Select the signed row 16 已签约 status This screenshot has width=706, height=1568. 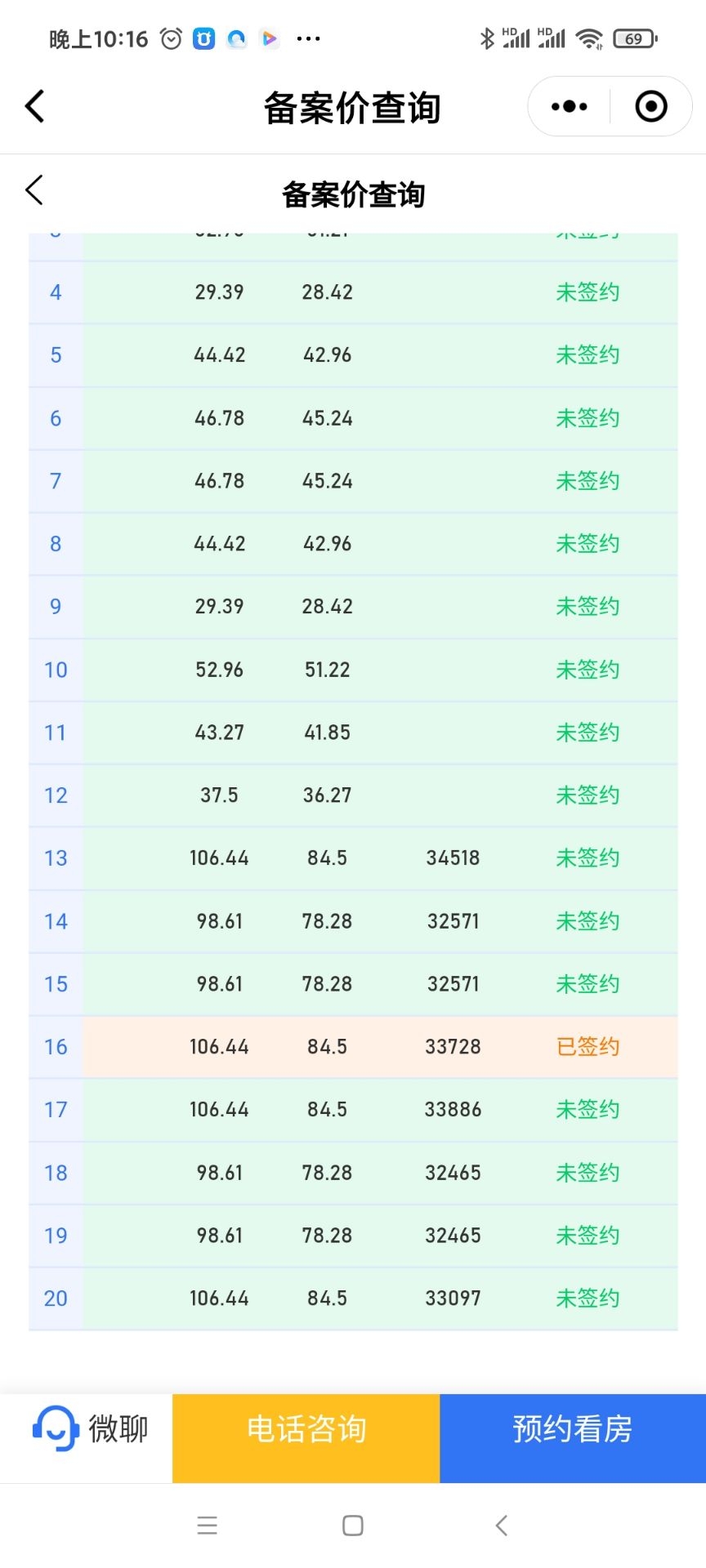pyautogui.click(x=588, y=1047)
